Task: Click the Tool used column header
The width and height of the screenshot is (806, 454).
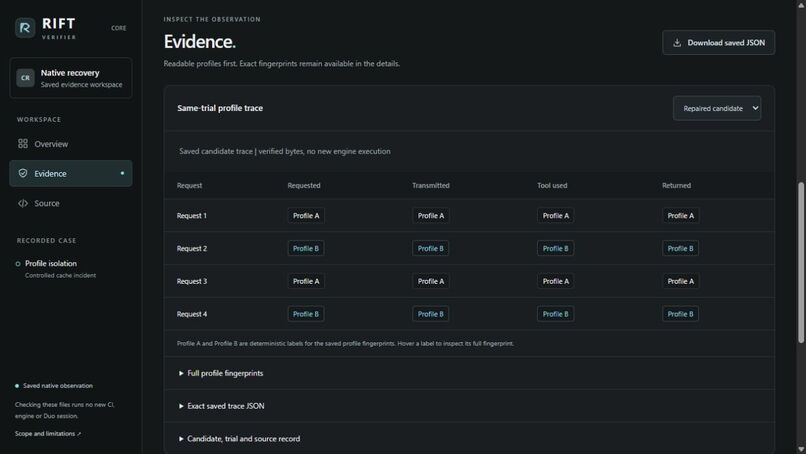Action: 552,186
